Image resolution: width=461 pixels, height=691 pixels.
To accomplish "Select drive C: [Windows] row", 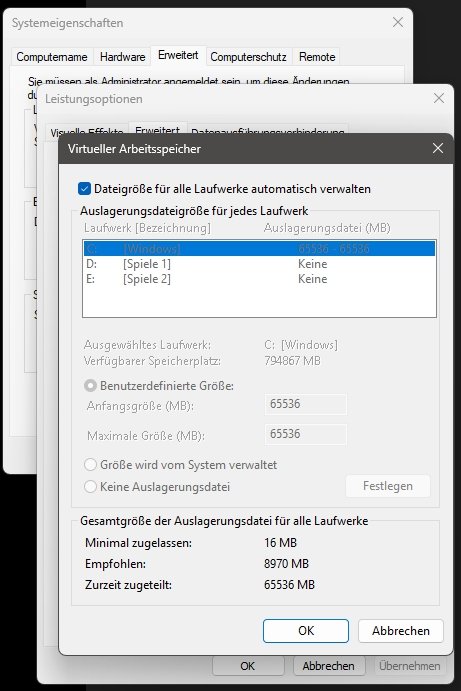I will pos(259,249).
